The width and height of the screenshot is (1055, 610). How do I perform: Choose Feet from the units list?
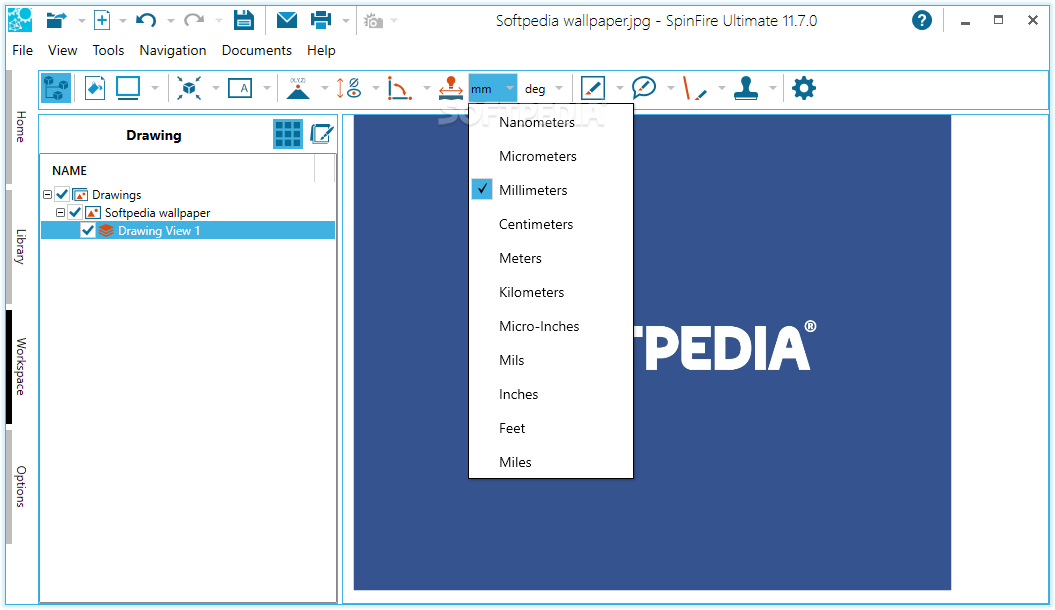pyautogui.click(x=551, y=428)
